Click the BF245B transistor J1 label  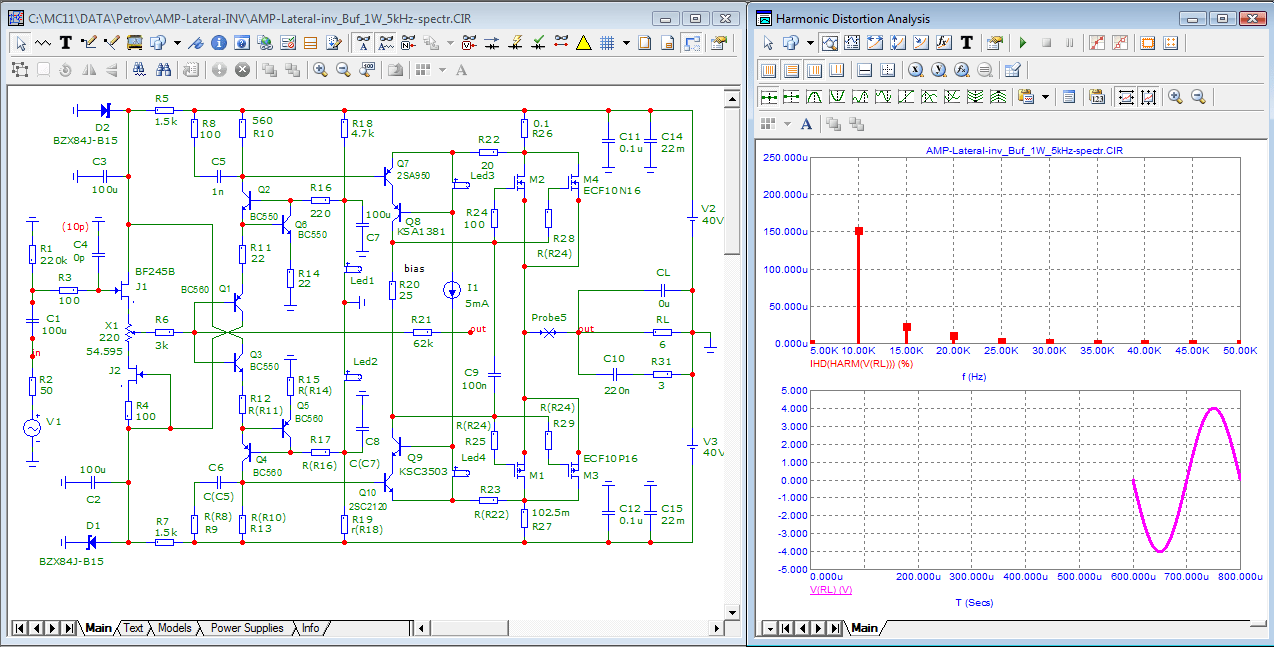(x=154, y=270)
